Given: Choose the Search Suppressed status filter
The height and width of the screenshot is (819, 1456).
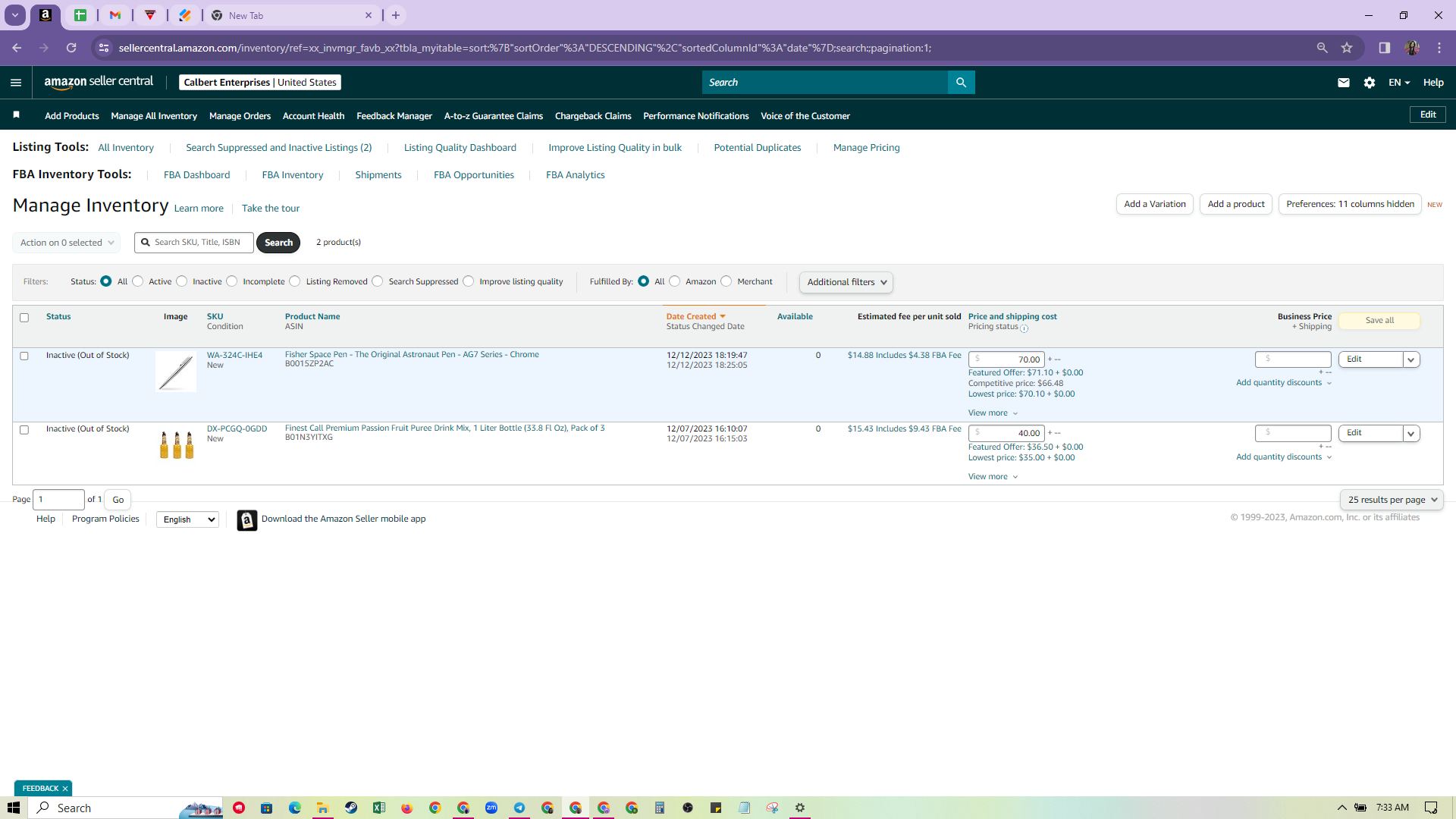Looking at the screenshot, I should 378,281.
